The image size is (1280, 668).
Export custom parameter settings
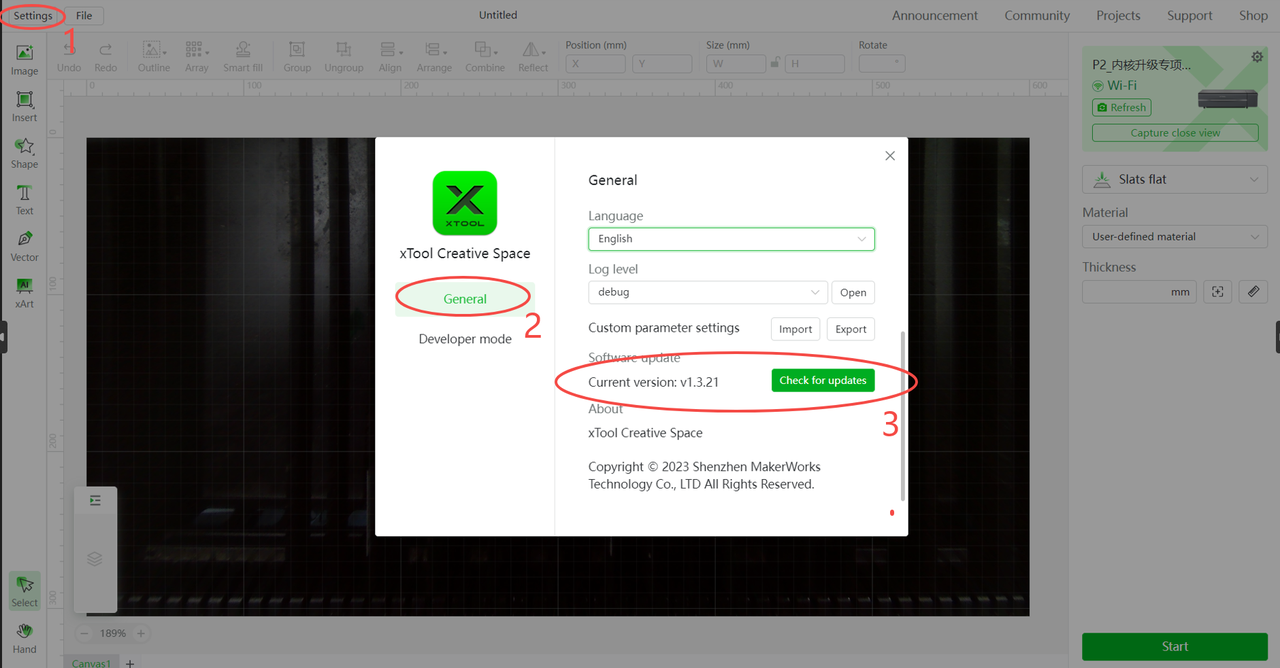coord(851,329)
